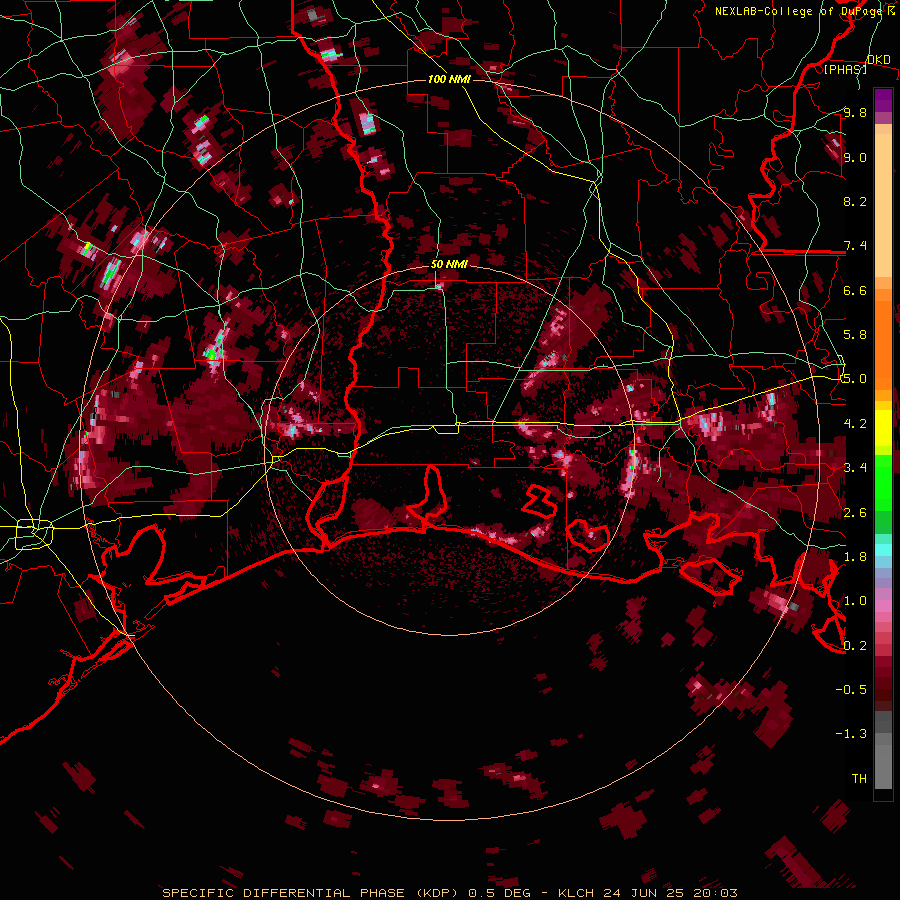Click the 0.2 scale value

855,645
